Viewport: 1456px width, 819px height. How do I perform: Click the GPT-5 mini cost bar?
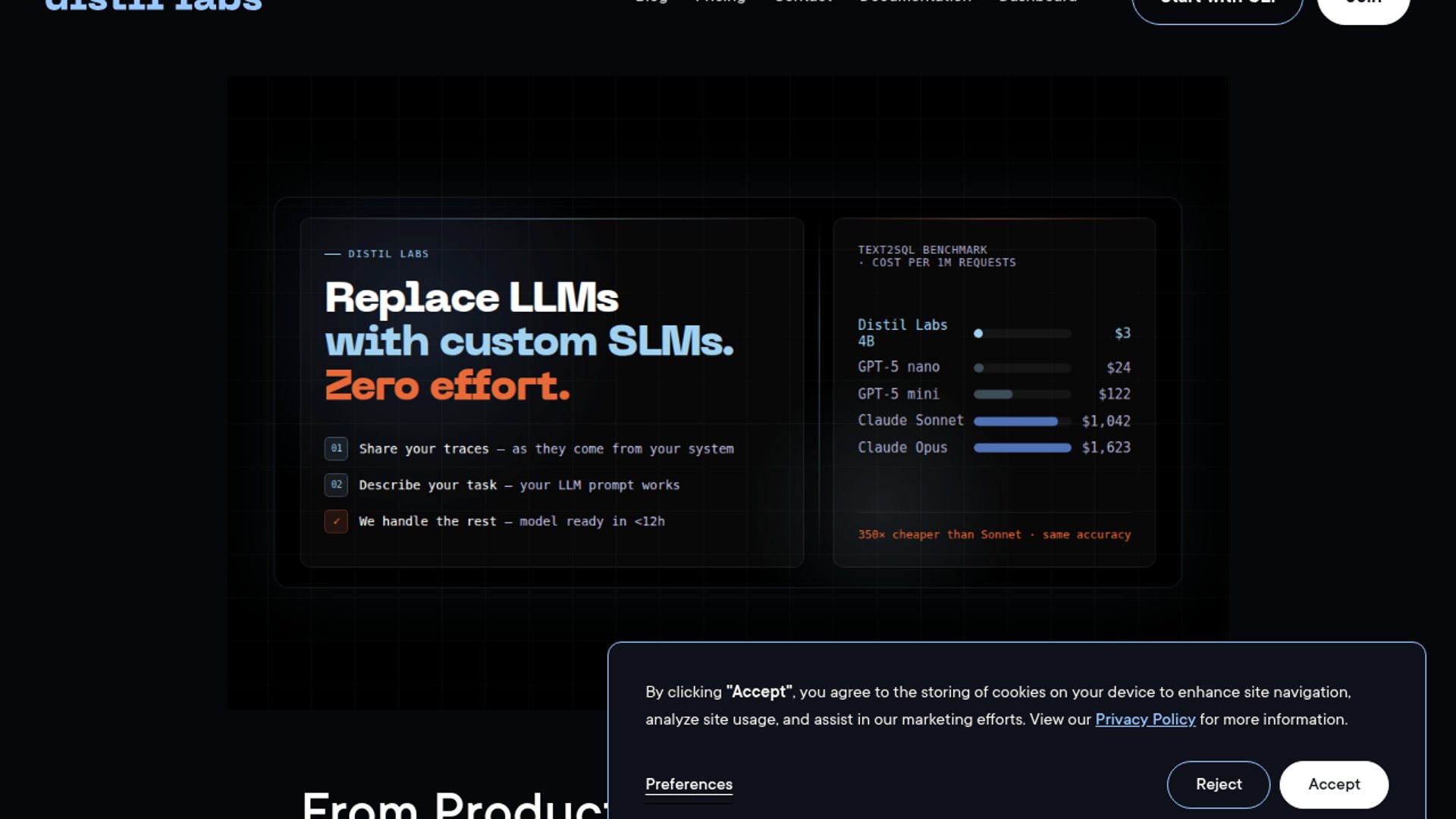[x=993, y=394]
